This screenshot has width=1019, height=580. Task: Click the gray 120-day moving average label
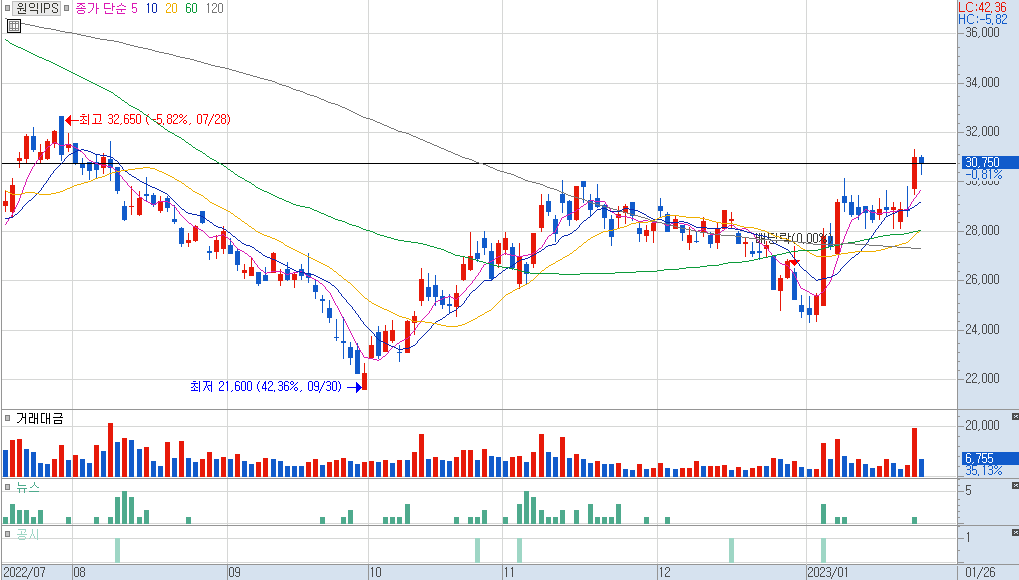pos(214,8)
